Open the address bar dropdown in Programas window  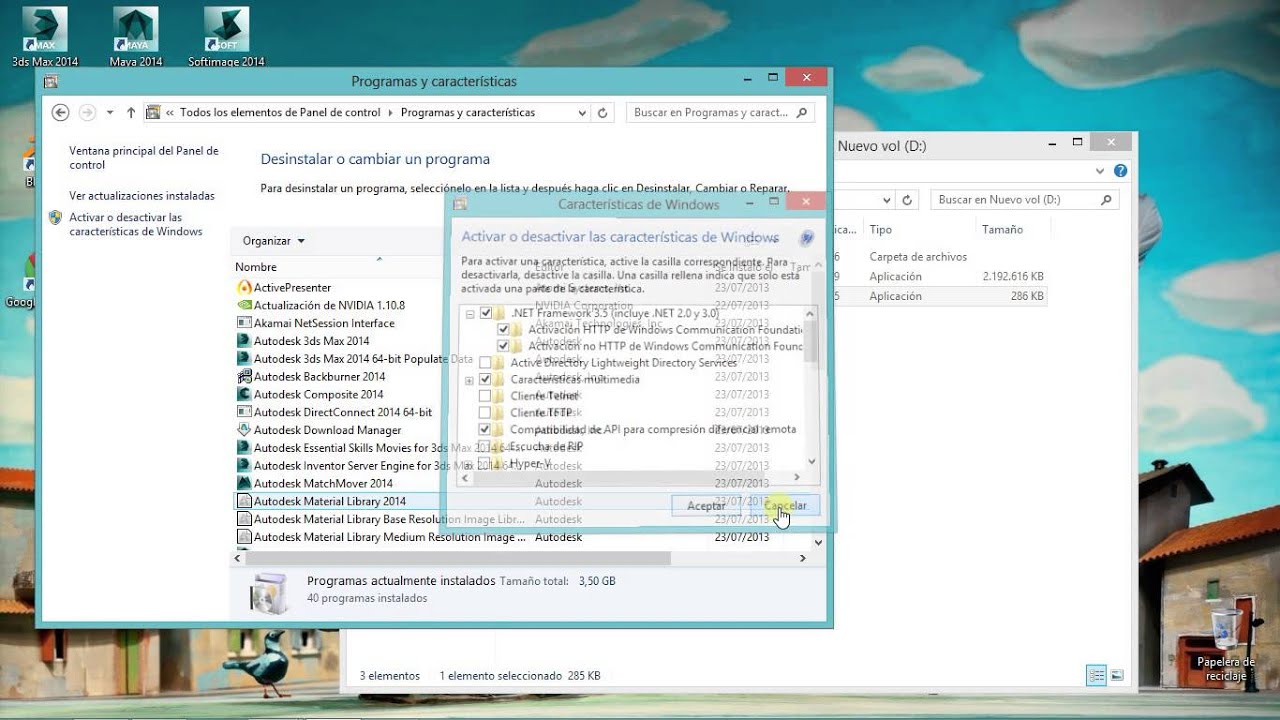coord(582,113)
